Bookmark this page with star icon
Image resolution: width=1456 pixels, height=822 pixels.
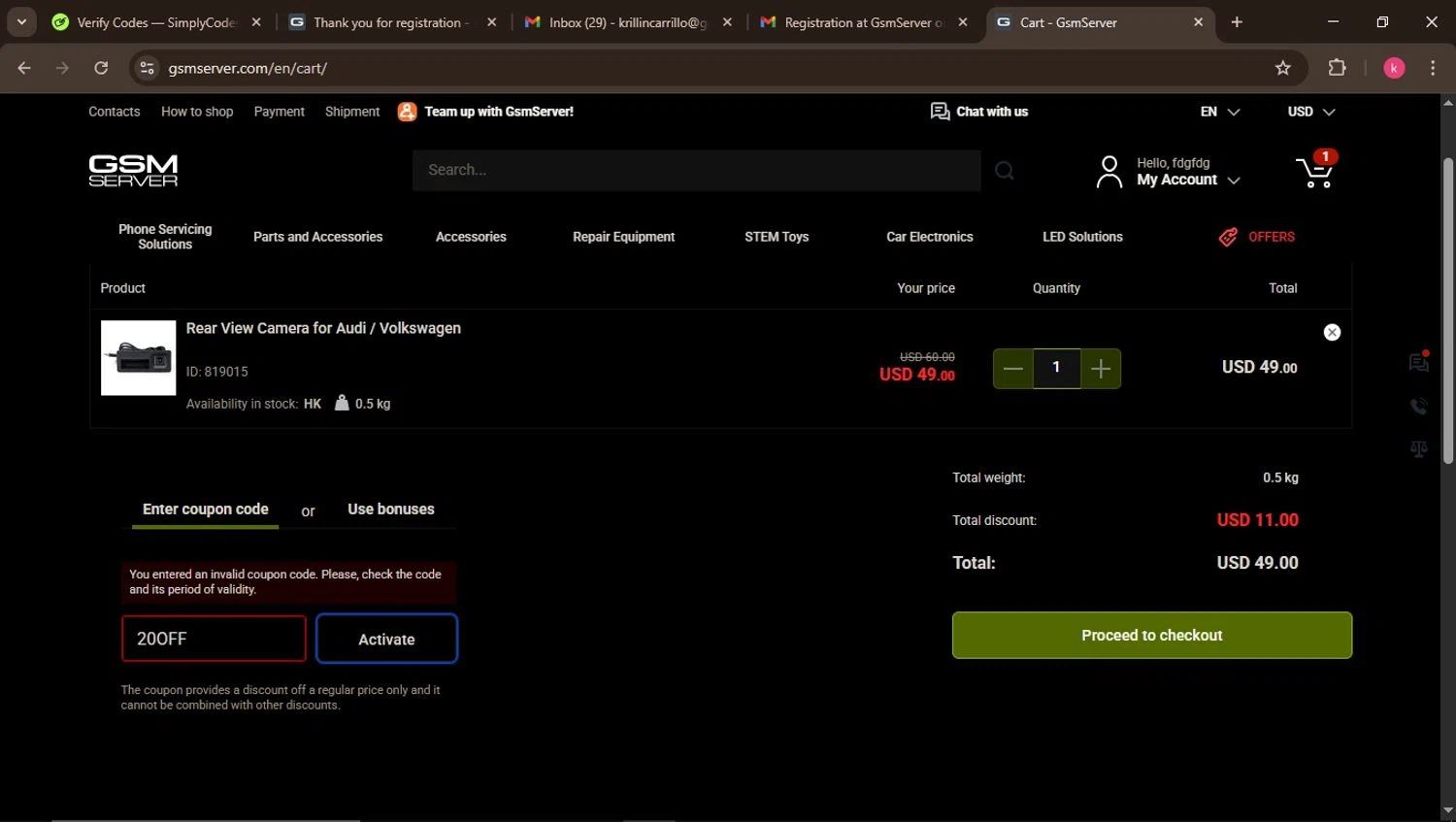(1283, 68)
